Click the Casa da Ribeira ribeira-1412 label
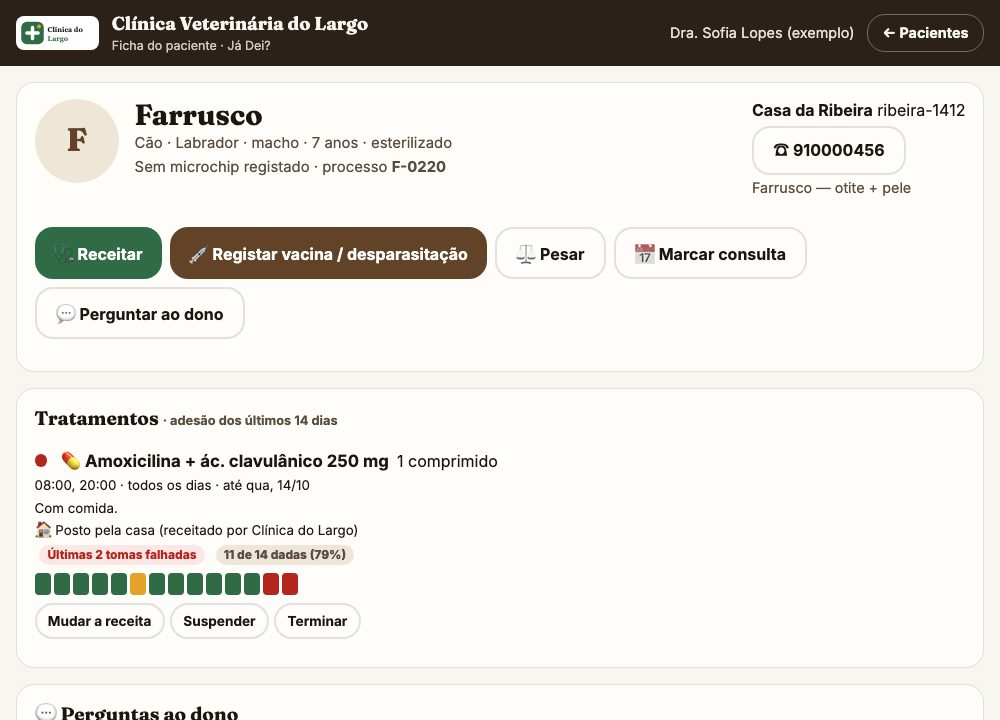 [858, 110]
